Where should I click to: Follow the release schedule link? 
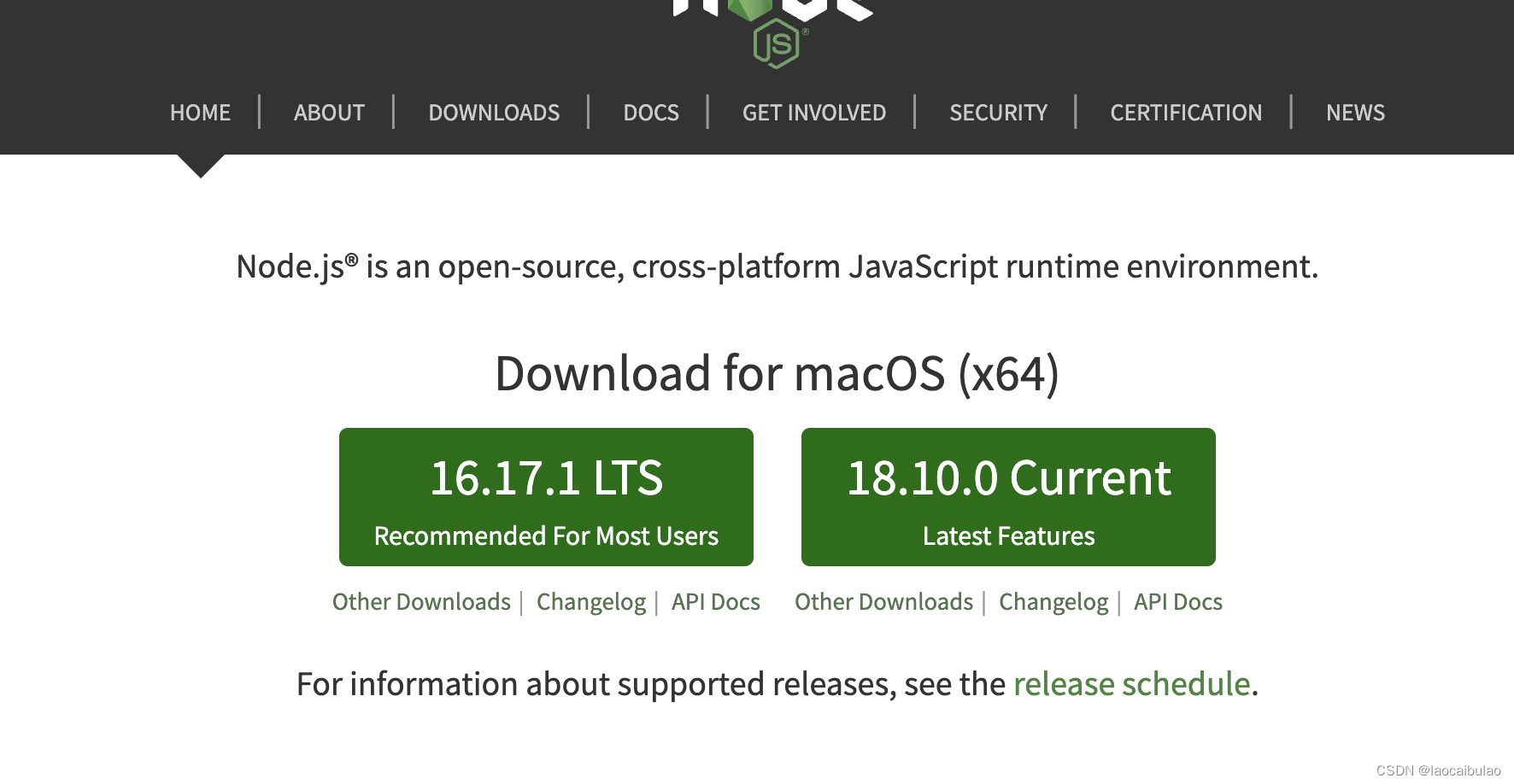point(1132,684)
